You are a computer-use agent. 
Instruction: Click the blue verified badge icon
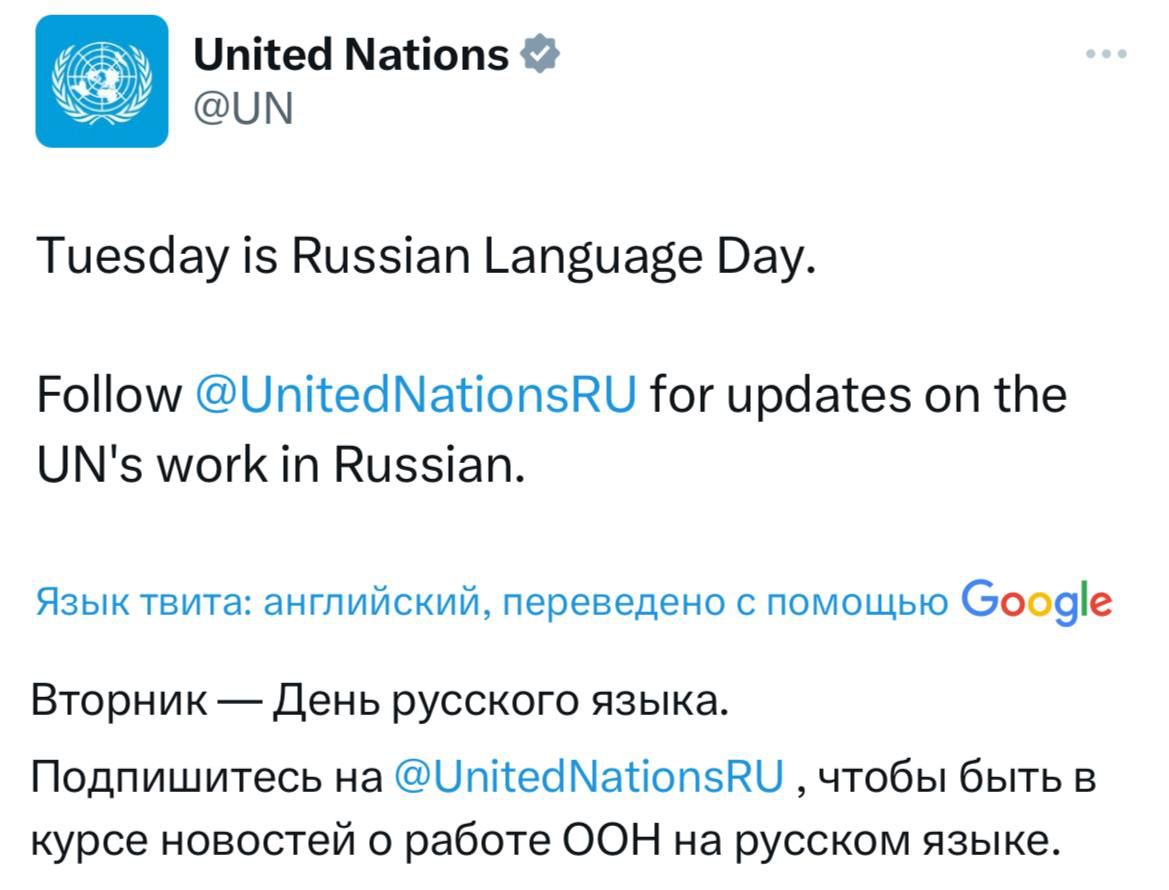click(540, 54)
